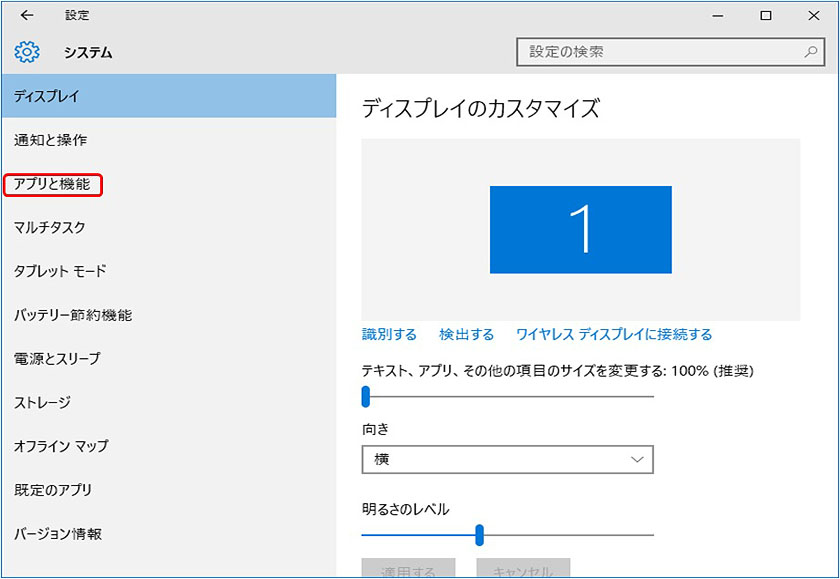Open アプリと機能 settings

(169, 184)
